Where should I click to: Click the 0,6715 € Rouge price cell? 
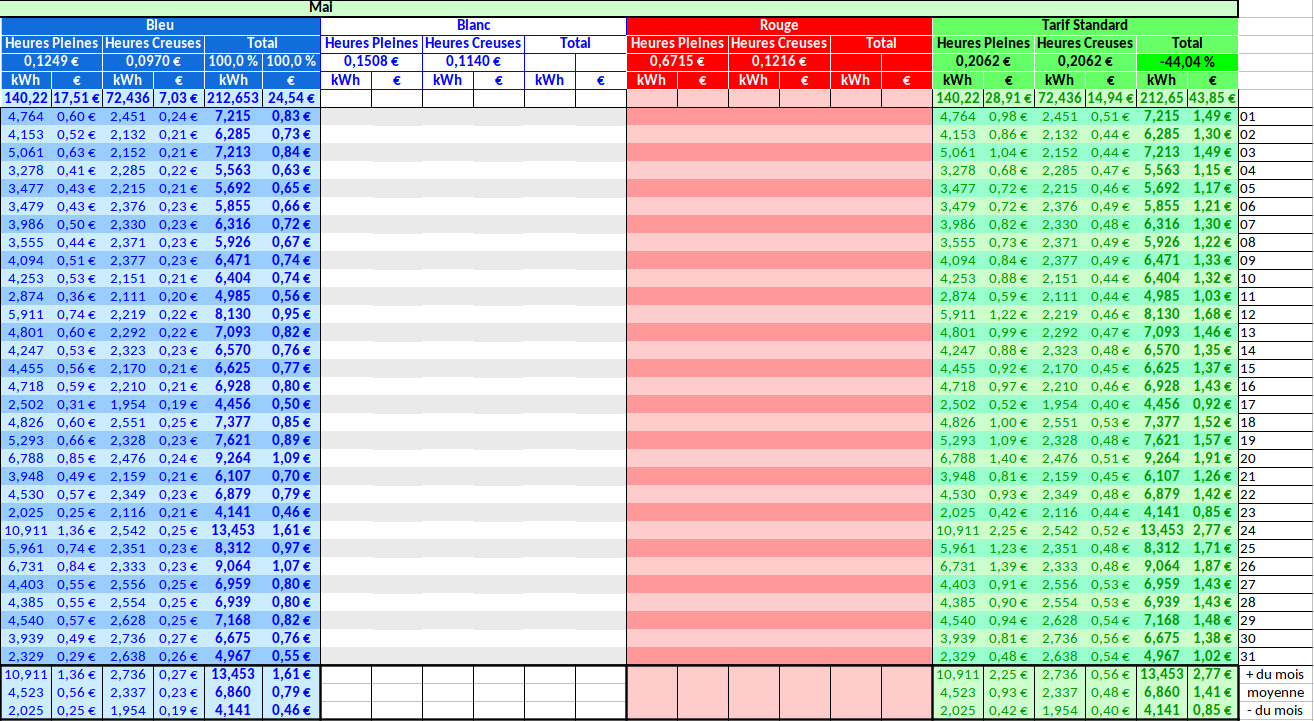coord(677,61)
